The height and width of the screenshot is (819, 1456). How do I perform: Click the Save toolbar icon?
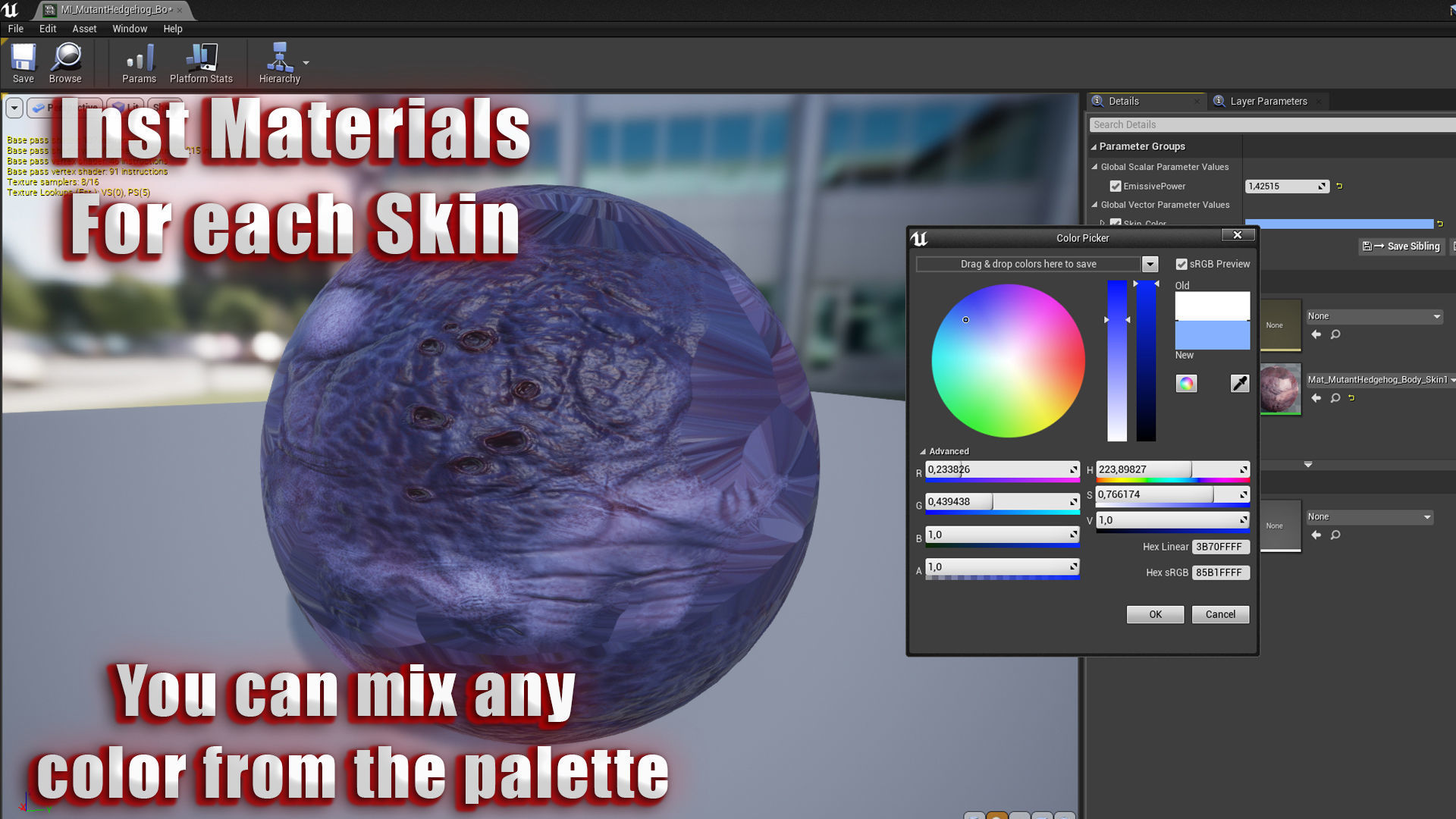coord(23,61)
